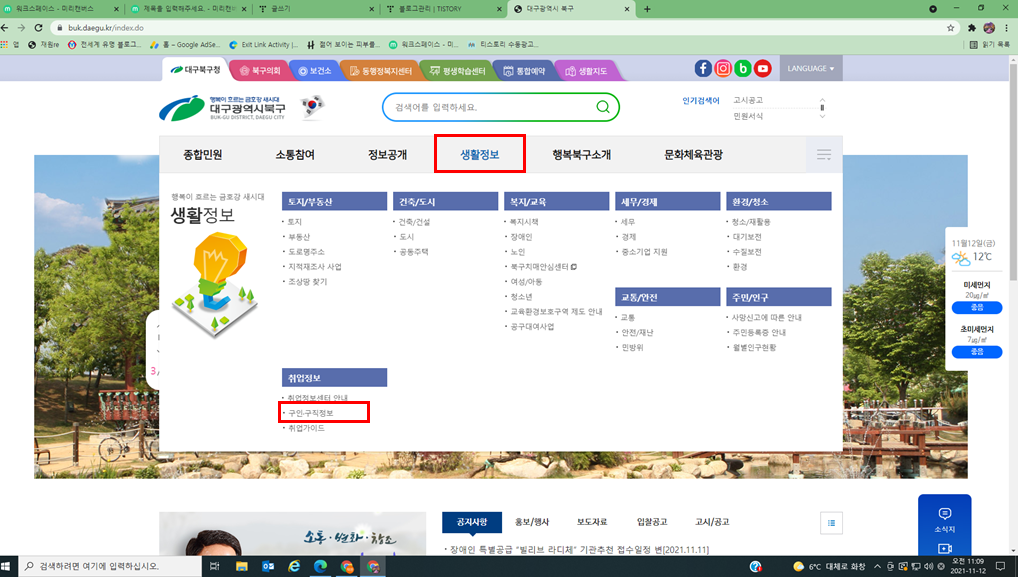The image size is (1018, 577).
Task: Click the 청소/재활용 link
Action: tap(751, 222)
